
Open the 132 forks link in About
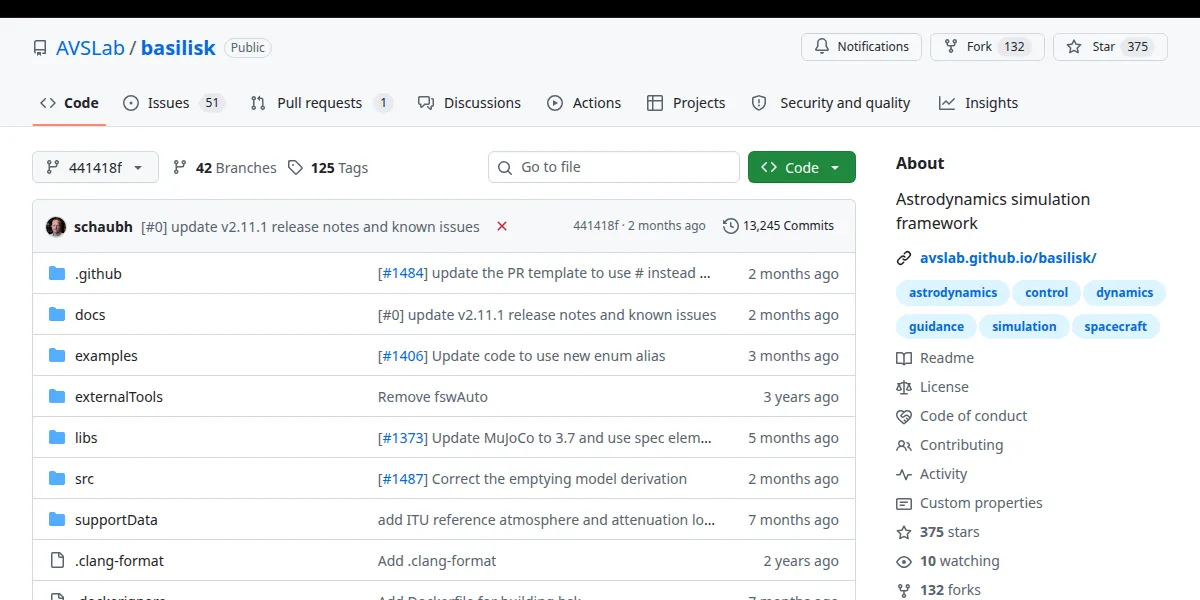tap(950, 590)
